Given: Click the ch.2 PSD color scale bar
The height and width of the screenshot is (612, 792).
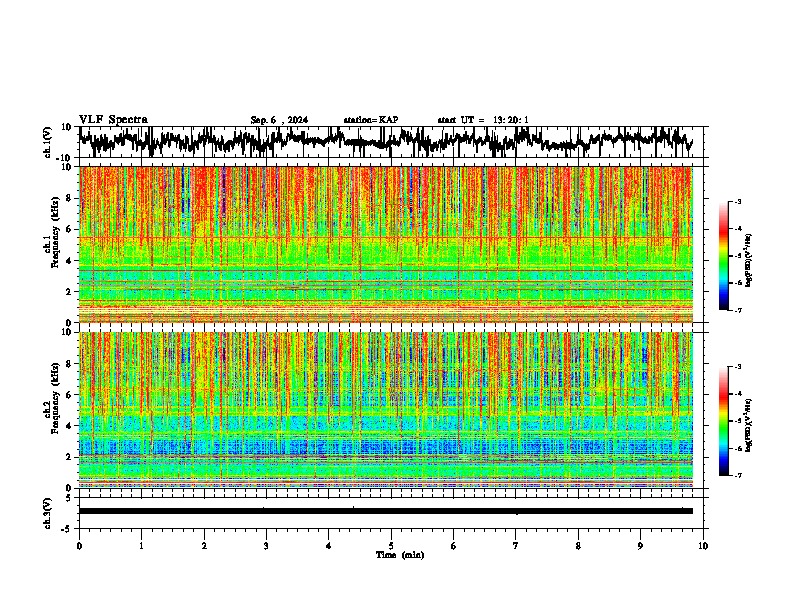Looking at the screenshot, I should [724, 421].
